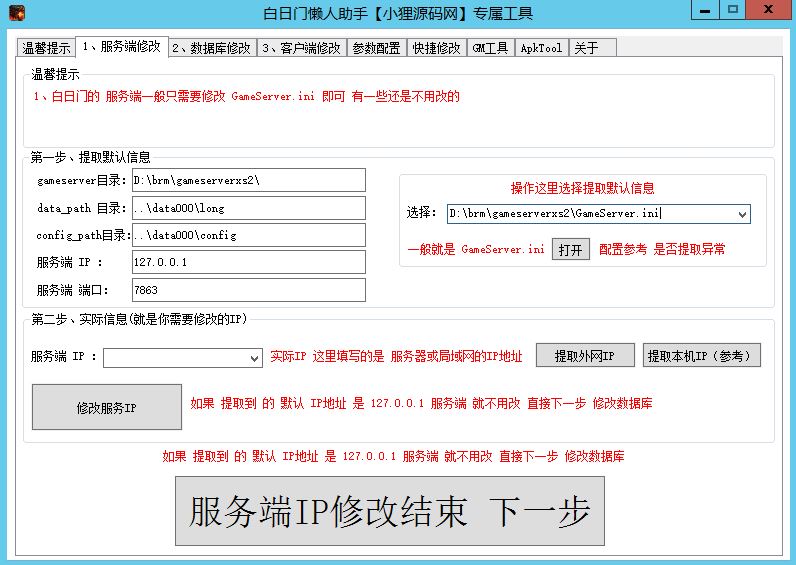The height and width of the screenshot is (565, 796).
Task: Click the 服务端 端口 field showing 7863
Action: [248, 290]
